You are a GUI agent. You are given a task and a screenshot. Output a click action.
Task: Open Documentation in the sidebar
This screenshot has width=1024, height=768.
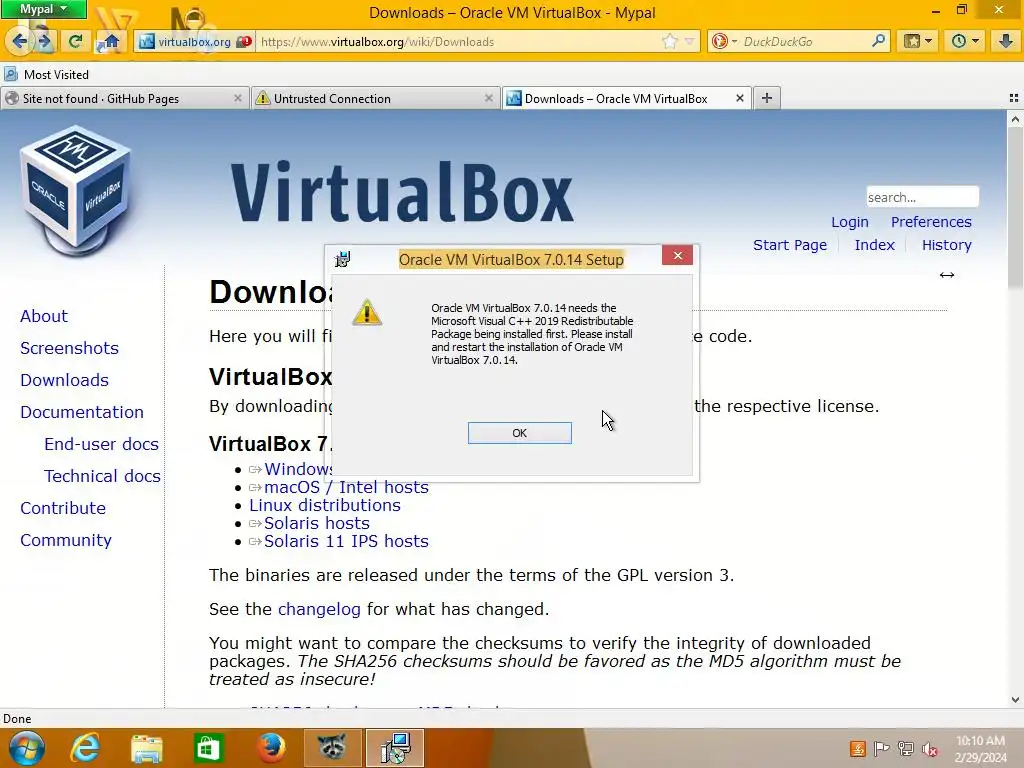(82, 412)
